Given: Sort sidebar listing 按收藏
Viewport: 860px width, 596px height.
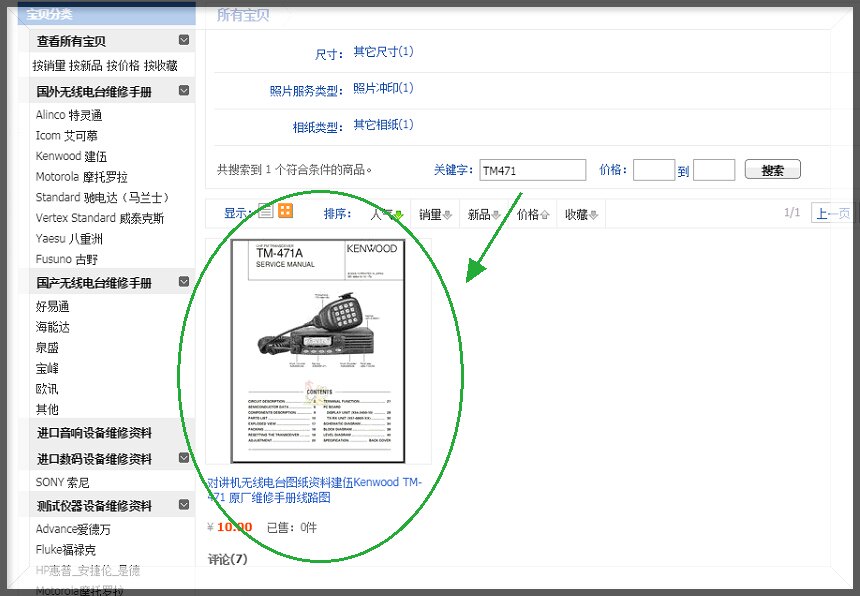Looking at the screenshot, I should 161,66.
